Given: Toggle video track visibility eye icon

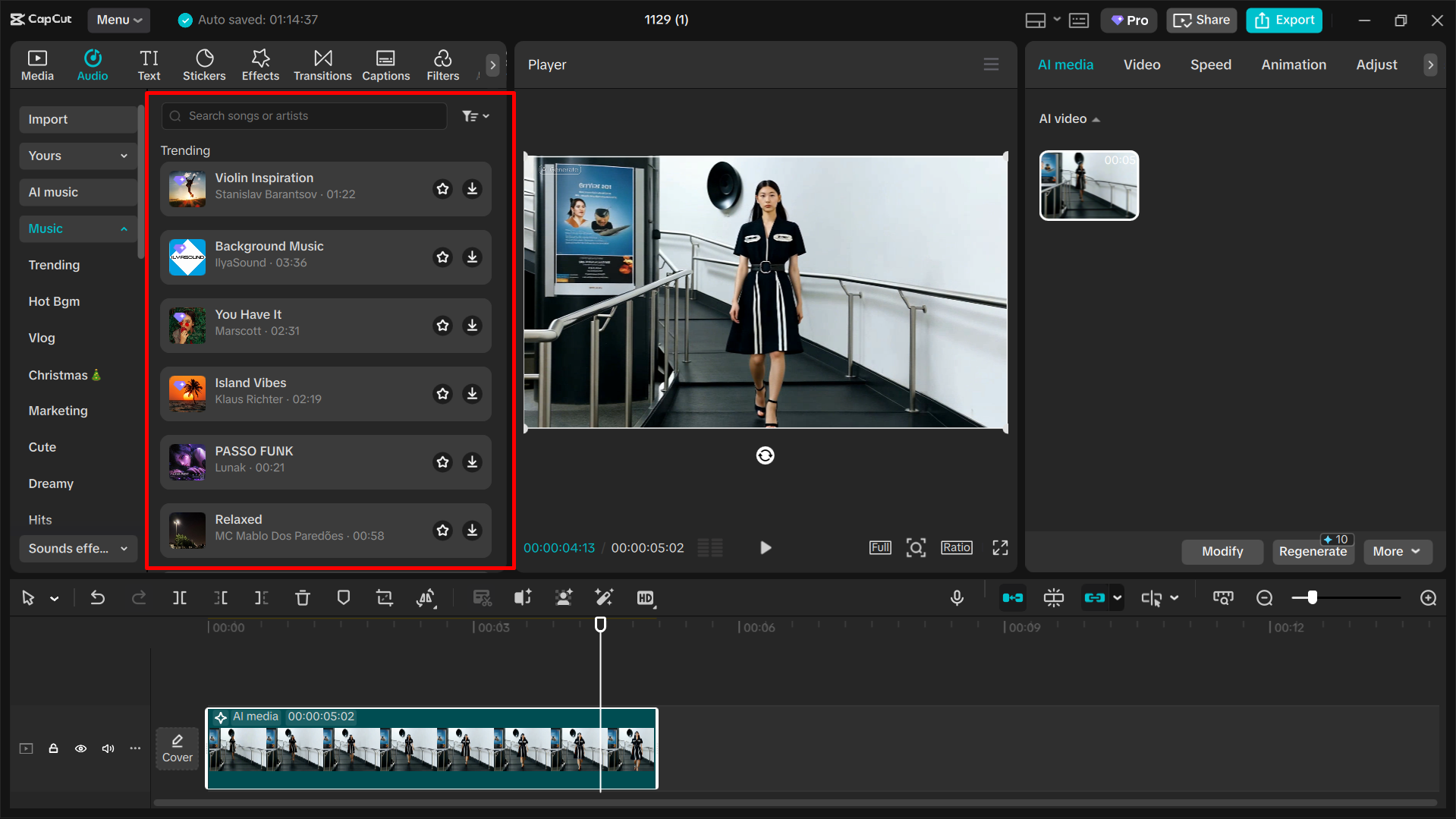Looking at the screenshot, I should point(80,748).
